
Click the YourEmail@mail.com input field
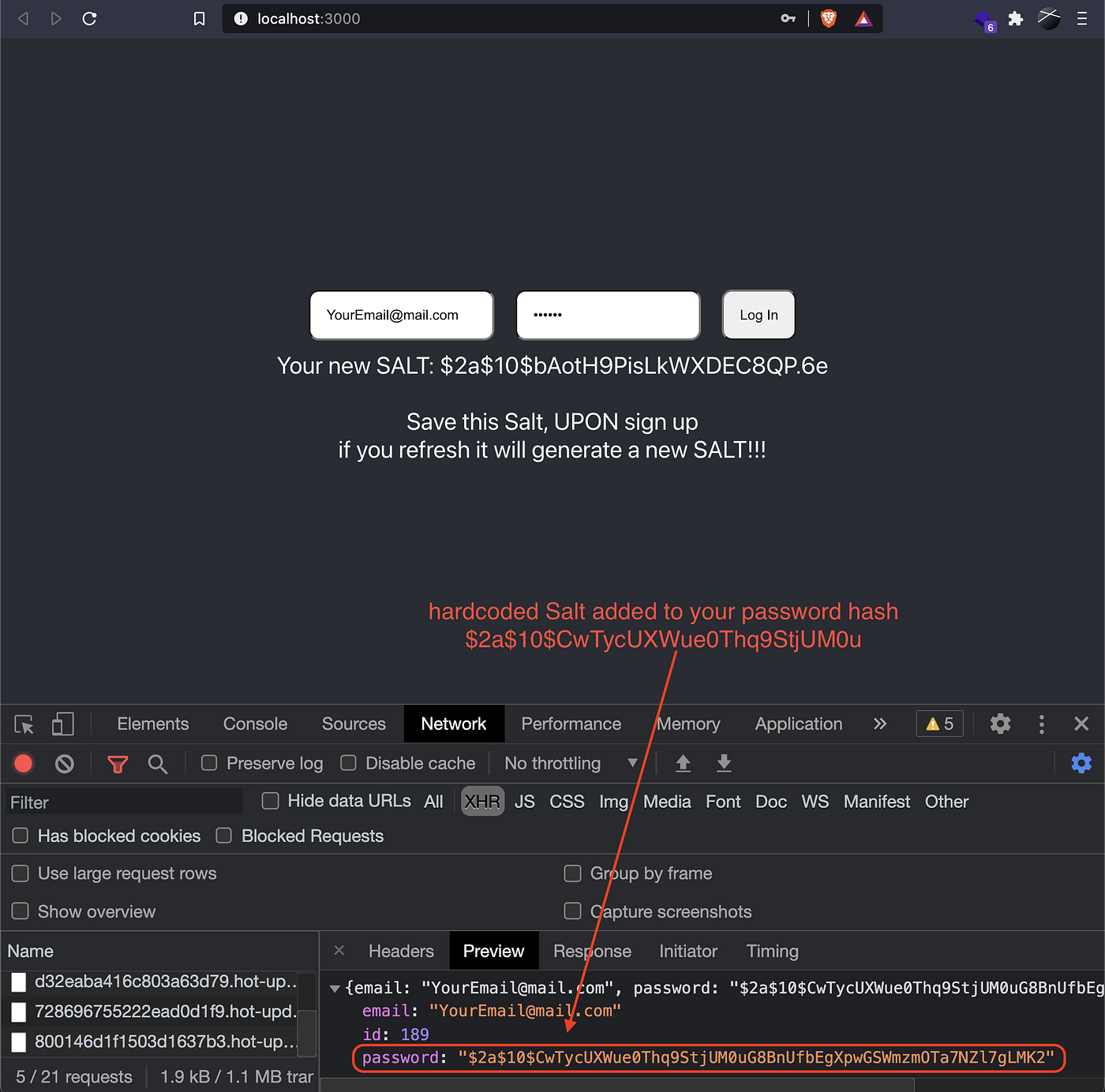(401, 315)
